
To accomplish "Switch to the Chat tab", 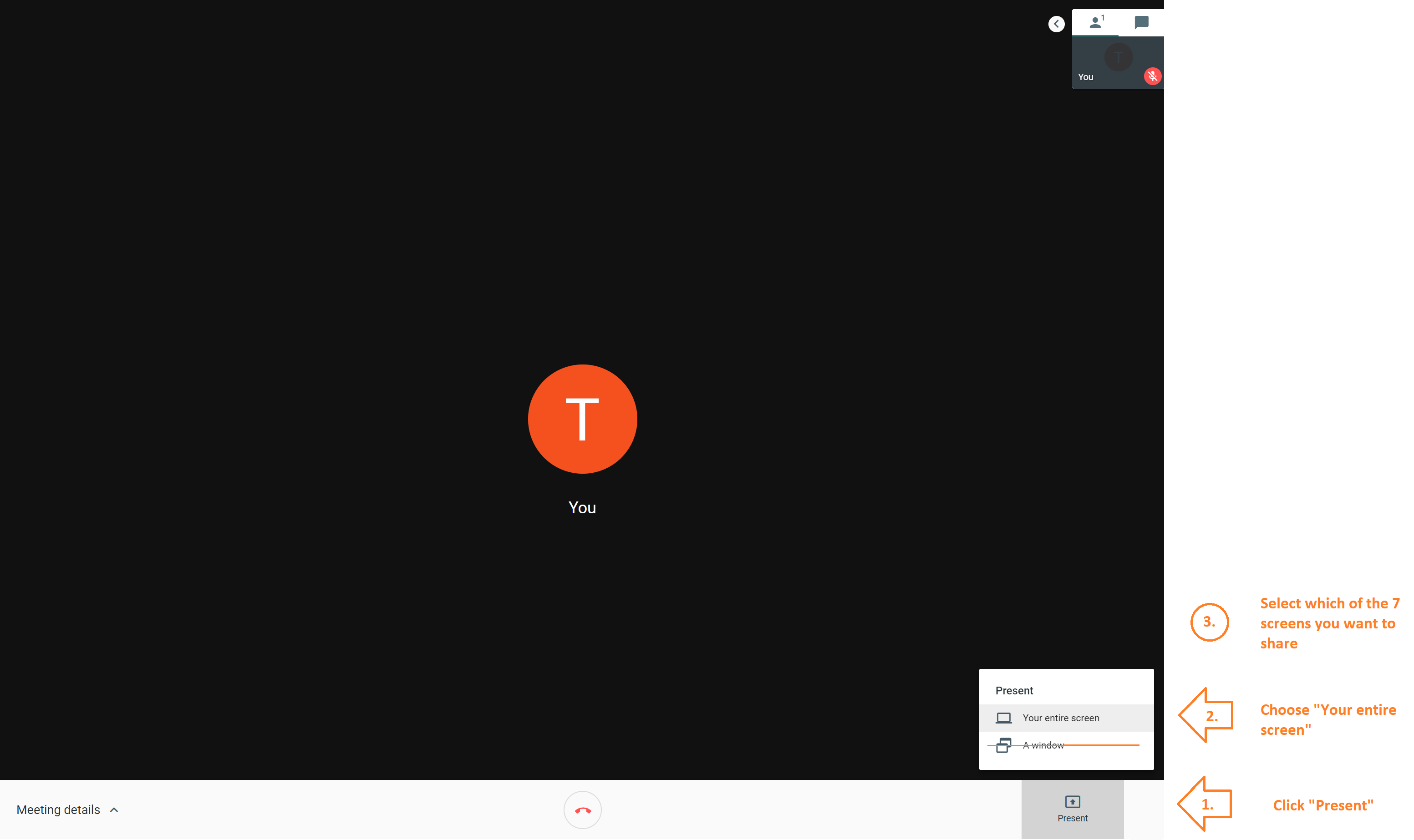I will (1141, 23).
